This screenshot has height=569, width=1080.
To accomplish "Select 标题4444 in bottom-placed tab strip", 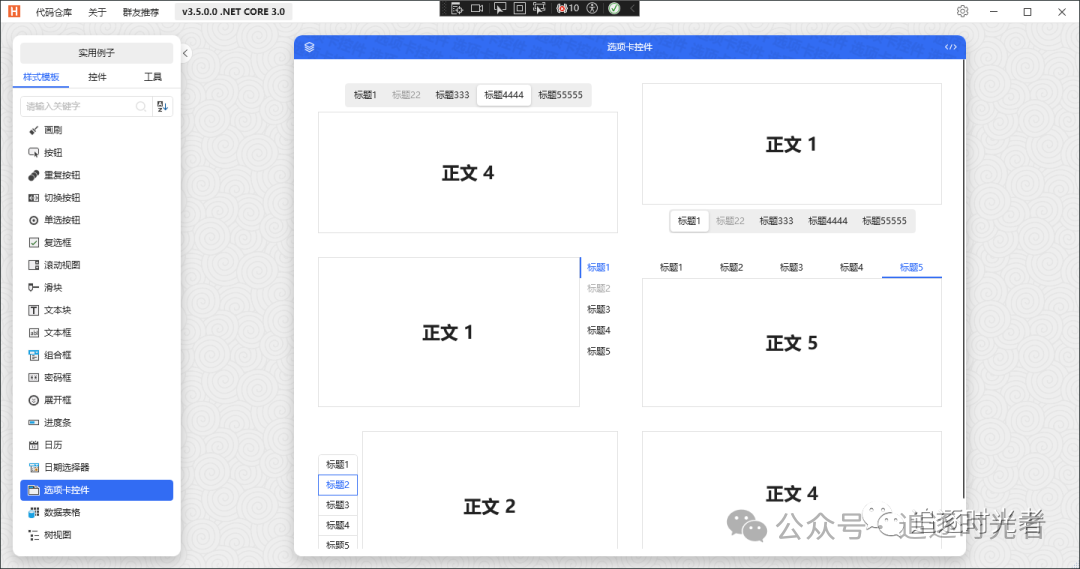I will click(x=828, y=221).
